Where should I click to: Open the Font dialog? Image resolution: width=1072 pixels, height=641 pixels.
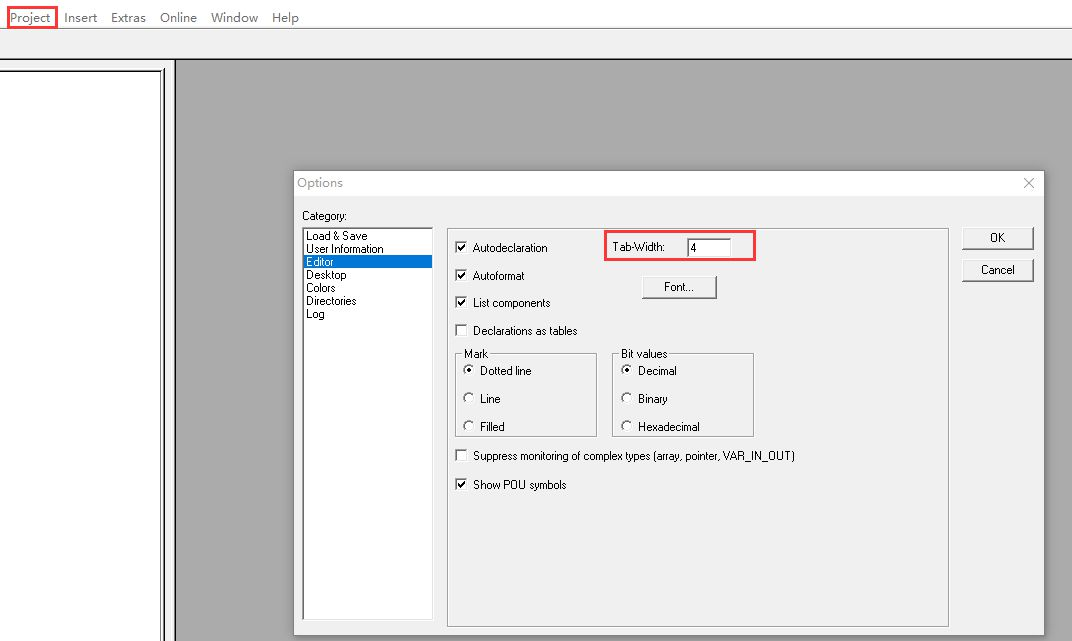[x=679, y=287]
